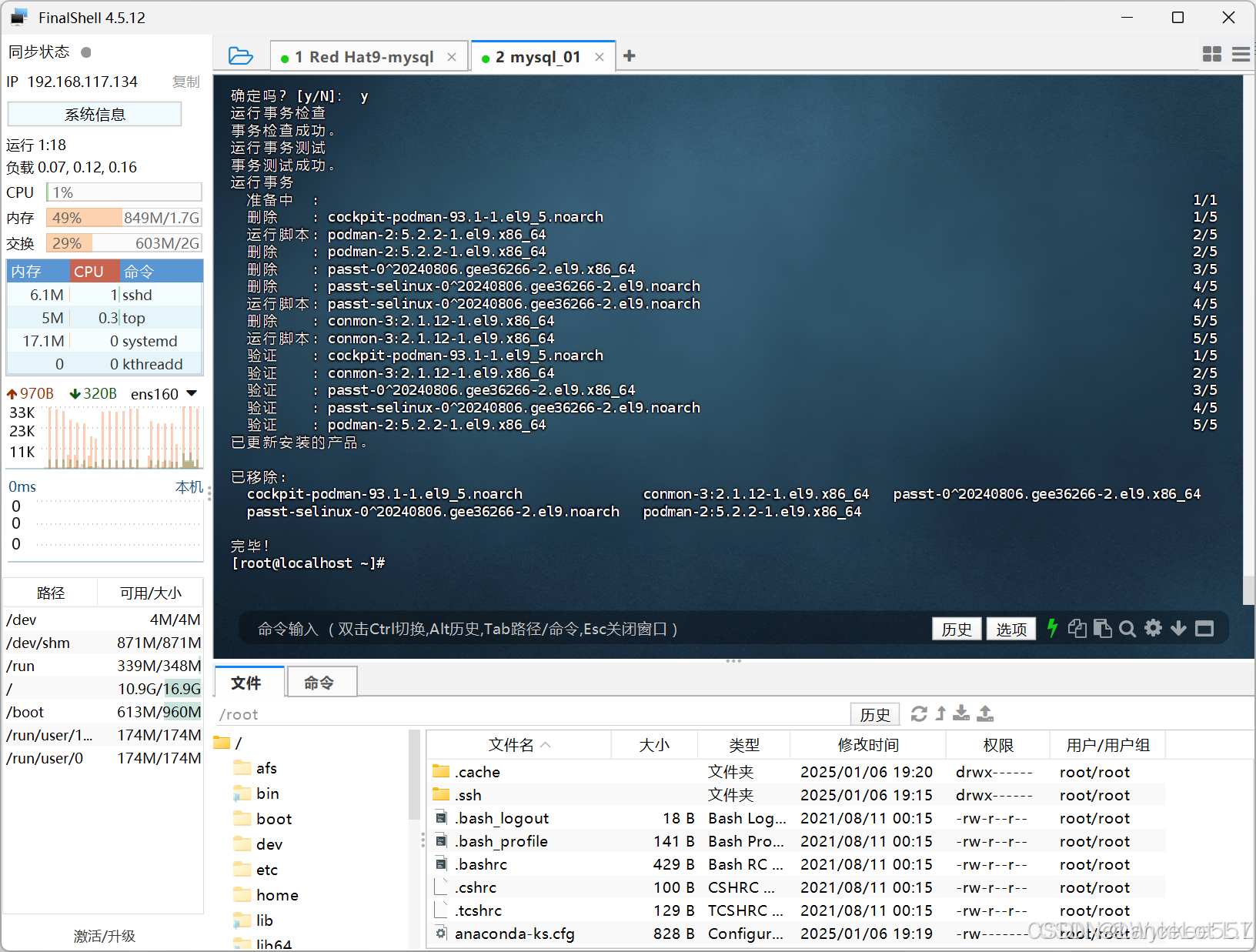Open terminal search with magnifier icon
This screenshot has height=952, width=1256.
(x=1127, y=628)
